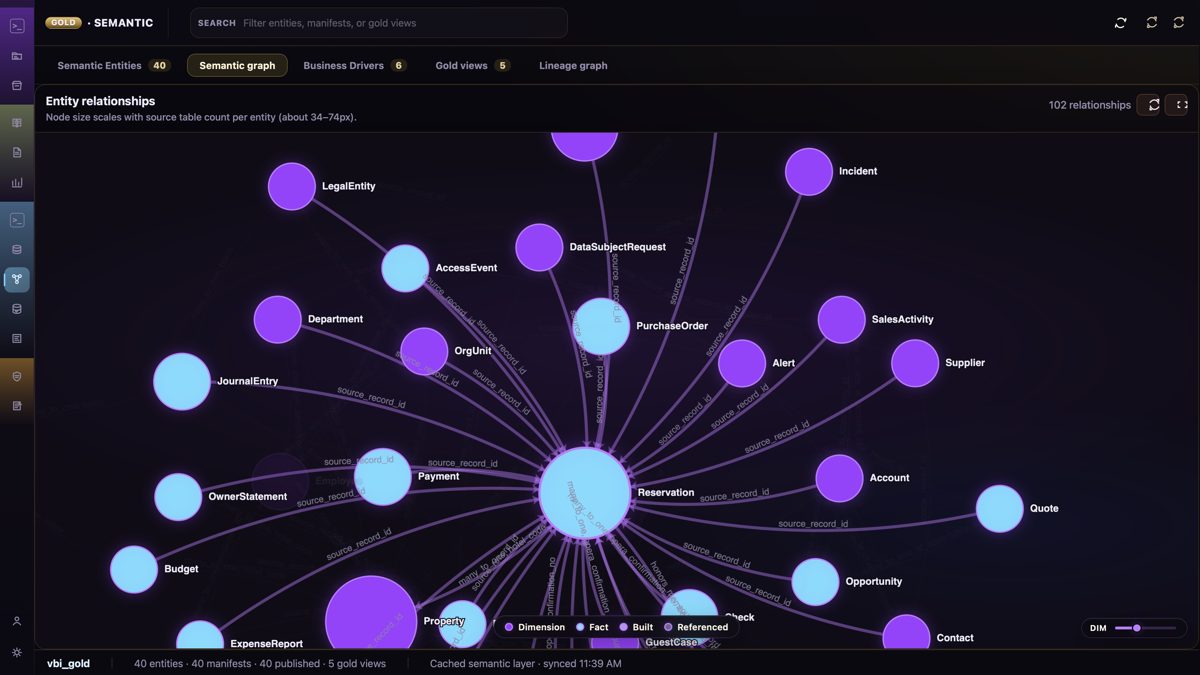
Task: Open the shield governance sidebar icon
Action: pos(17,376)
